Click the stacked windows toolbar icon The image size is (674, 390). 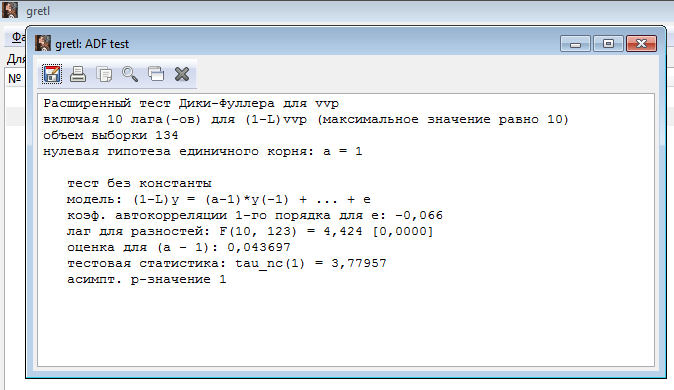(156, 74)
